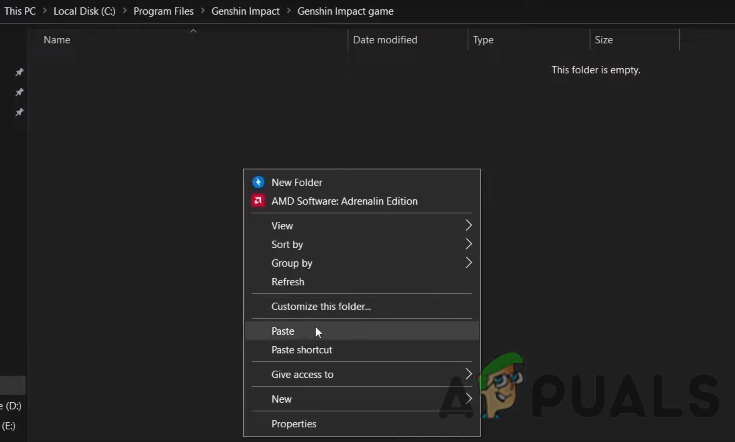This screenshot has height=442, width=735.
Task: Open AMD Software: Adrenalin Edition entry
Action: [362, 201]
